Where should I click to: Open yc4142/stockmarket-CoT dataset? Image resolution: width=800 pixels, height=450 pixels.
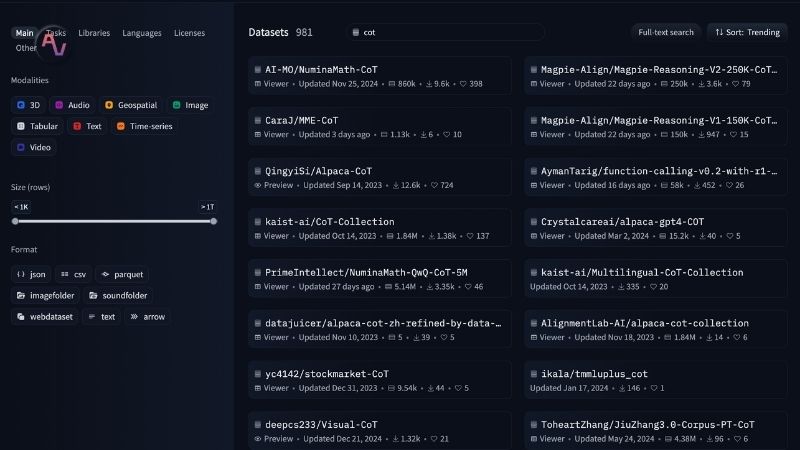click(x=380, y=380)
